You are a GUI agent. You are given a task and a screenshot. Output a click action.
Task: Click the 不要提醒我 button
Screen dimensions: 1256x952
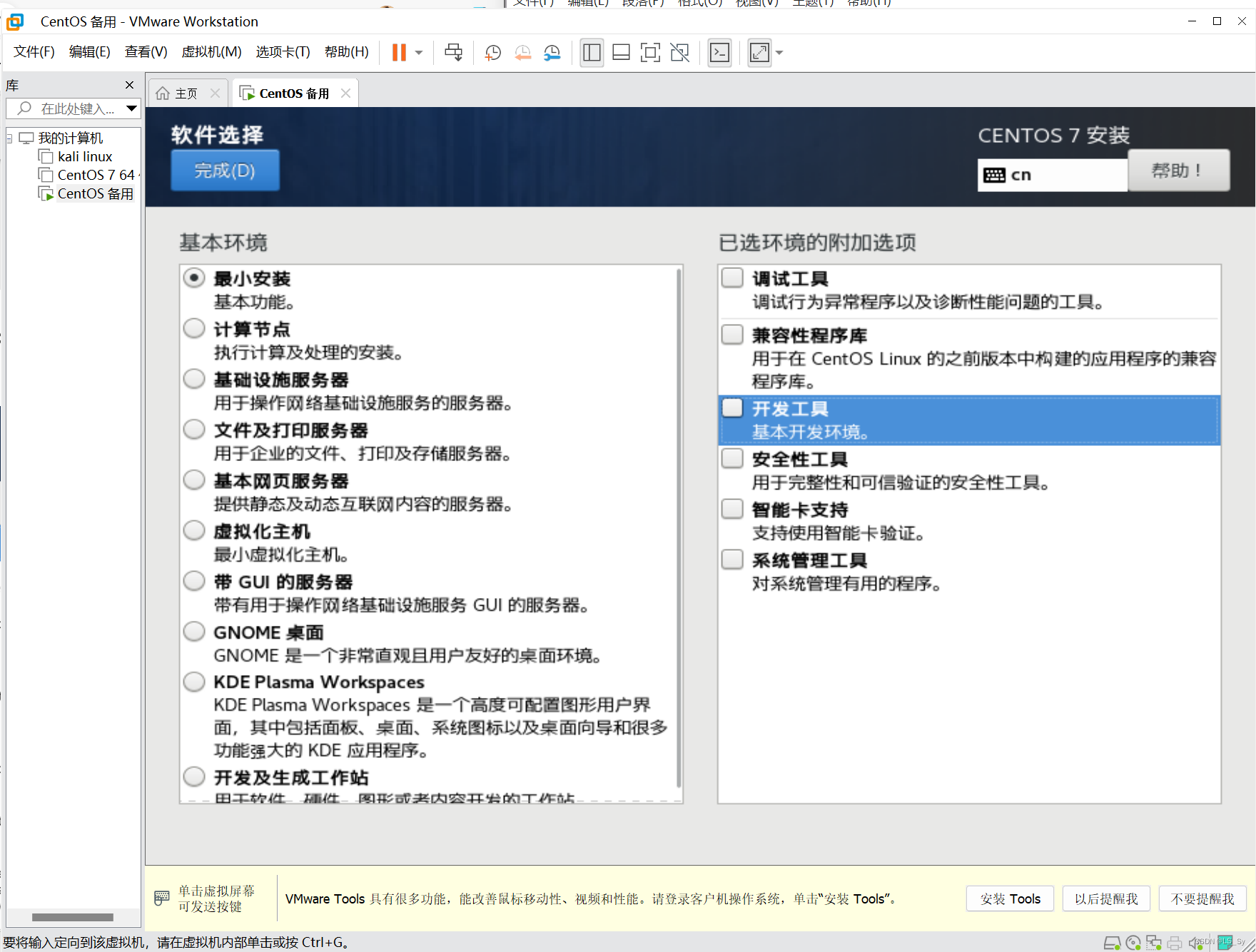(1202, 898)
